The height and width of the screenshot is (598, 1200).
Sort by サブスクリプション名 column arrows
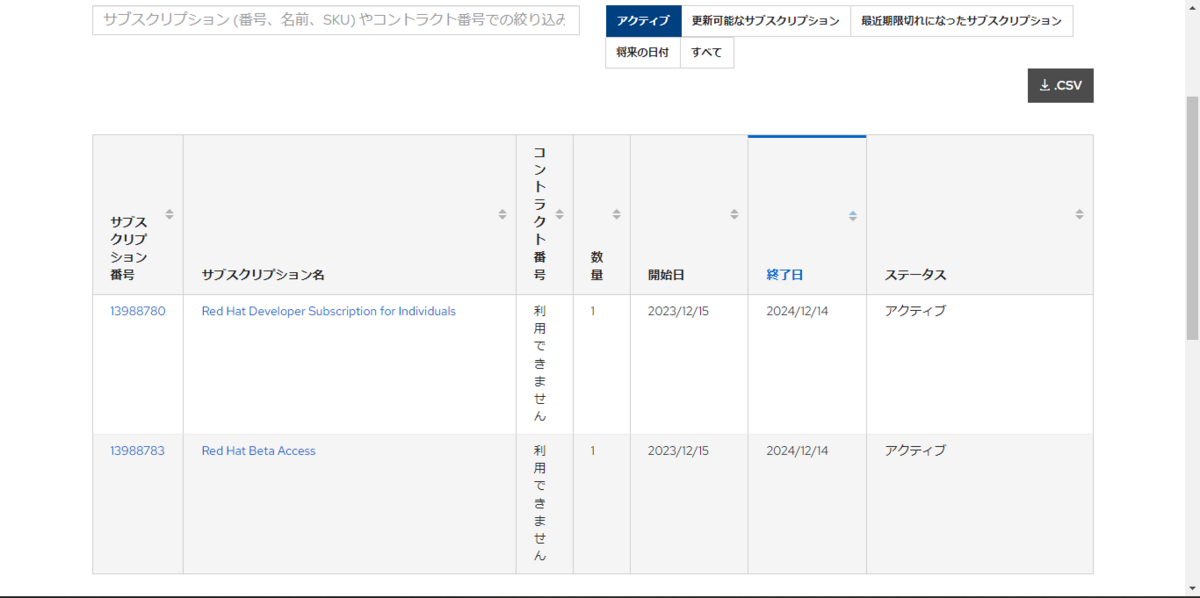point(502,214)
